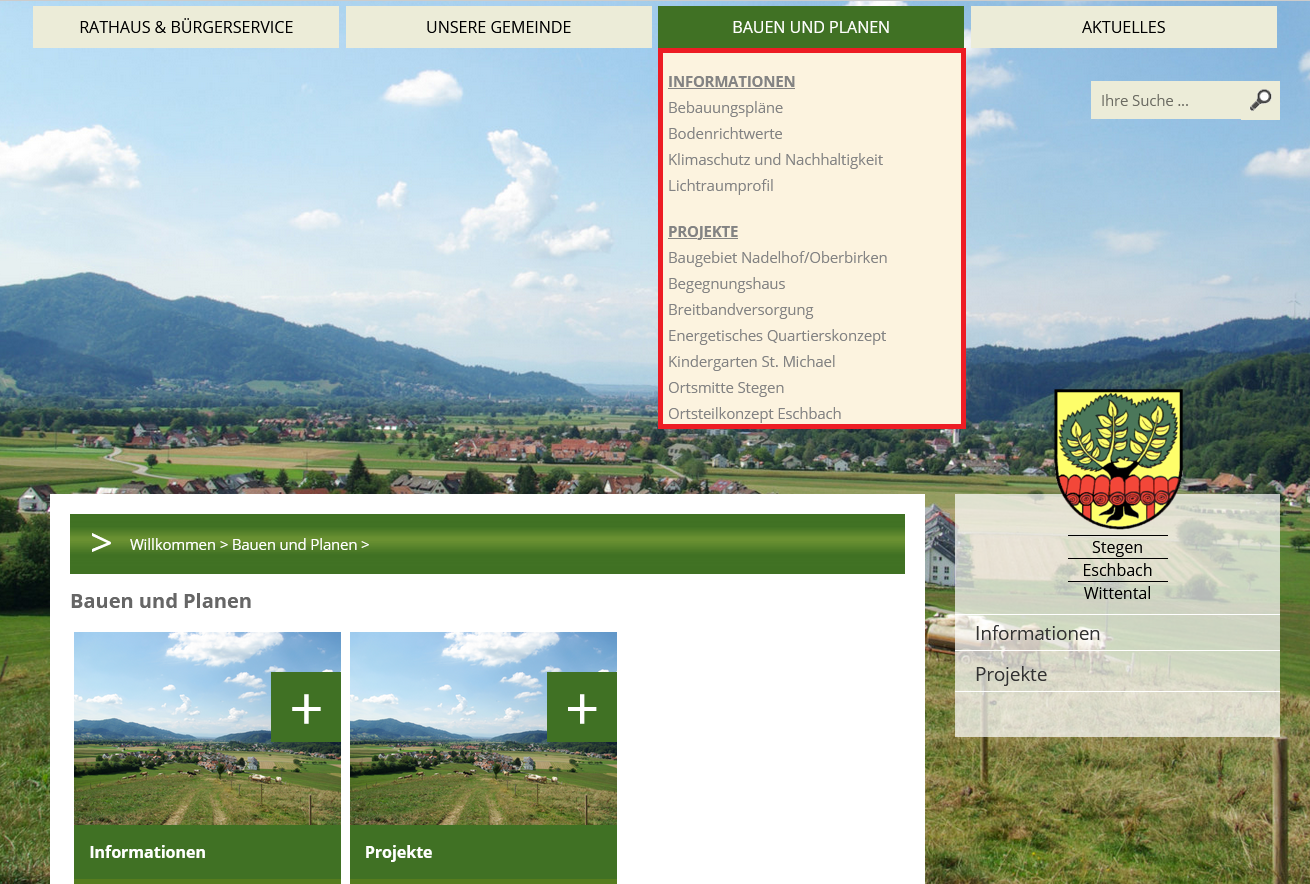Expand Projekte in the right sidebar
Screen dimensions: 1310x884
point(1011,674)
